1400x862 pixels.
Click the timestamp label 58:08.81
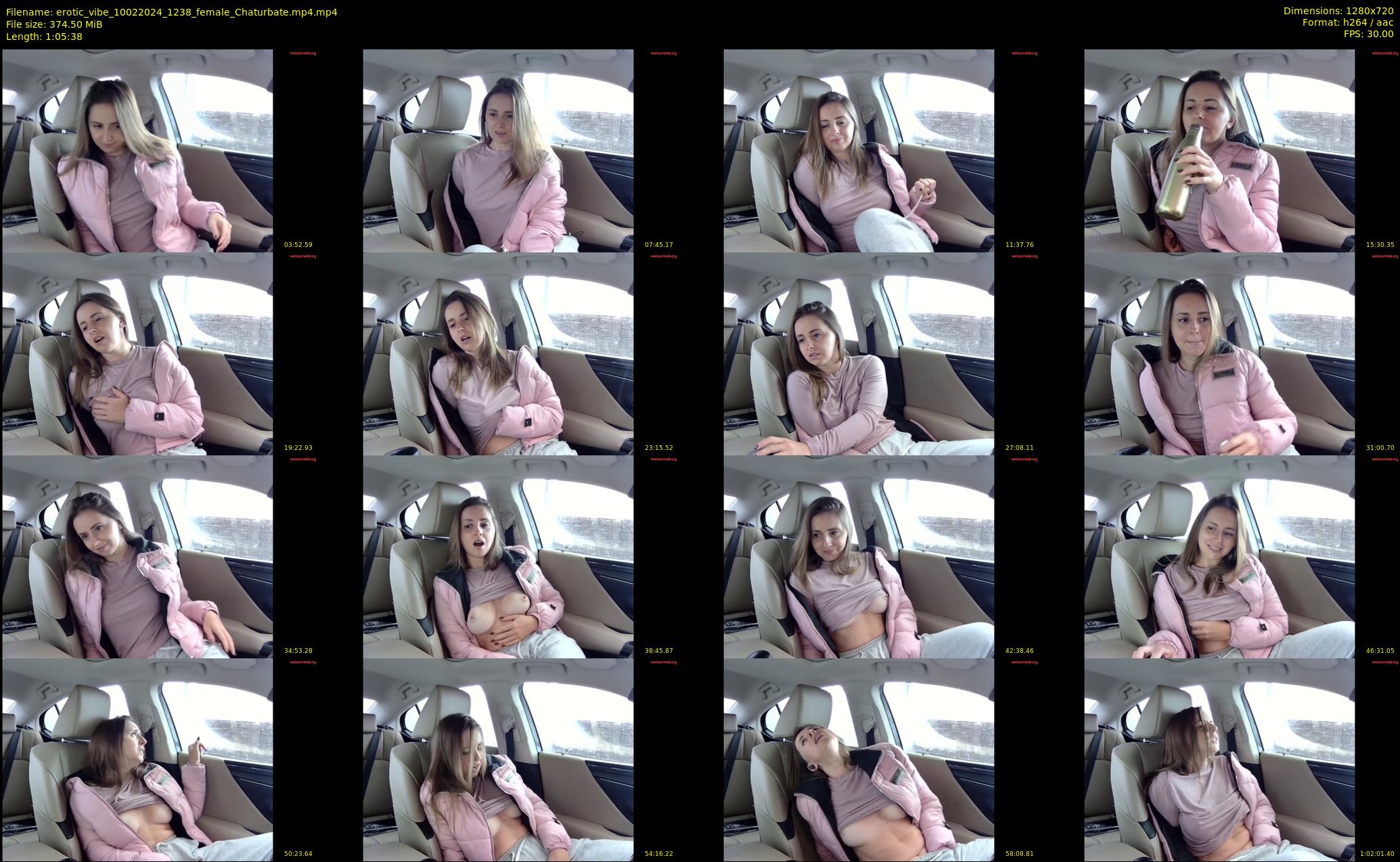(x=1020, y=854)
